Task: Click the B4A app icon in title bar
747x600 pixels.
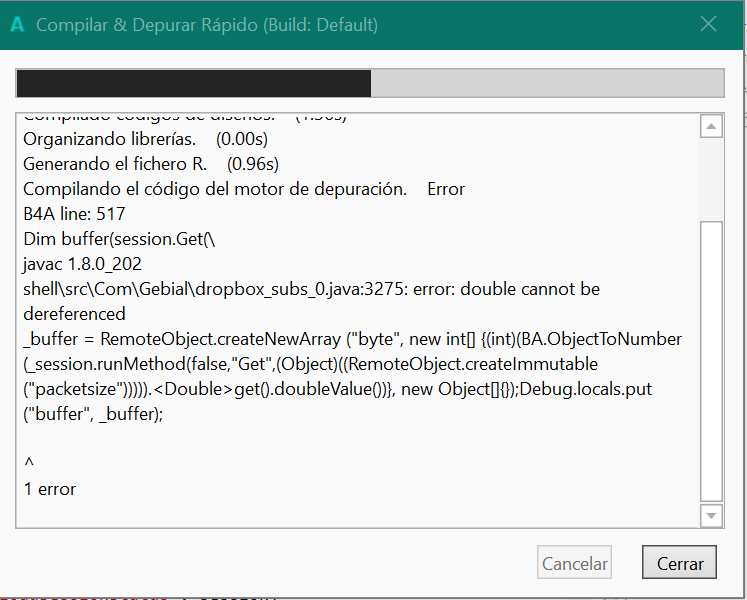Action: tap(17, 24)
